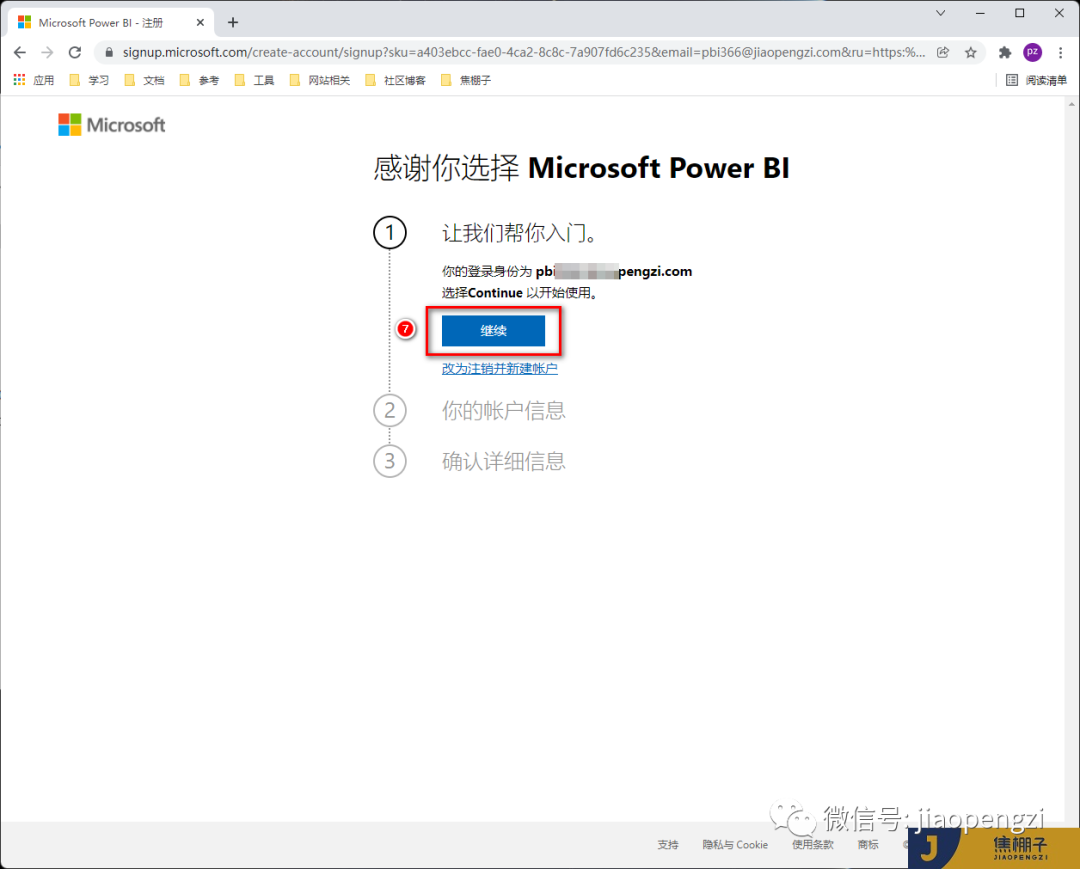Click the lock icon in address bar

pos(109,52)
